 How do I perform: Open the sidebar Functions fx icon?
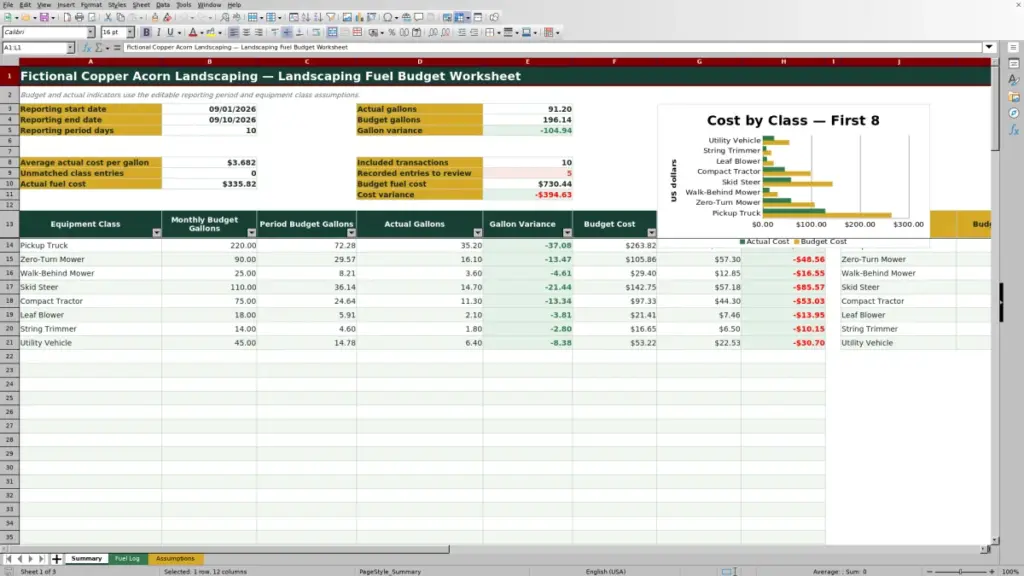click(1014, 130)
